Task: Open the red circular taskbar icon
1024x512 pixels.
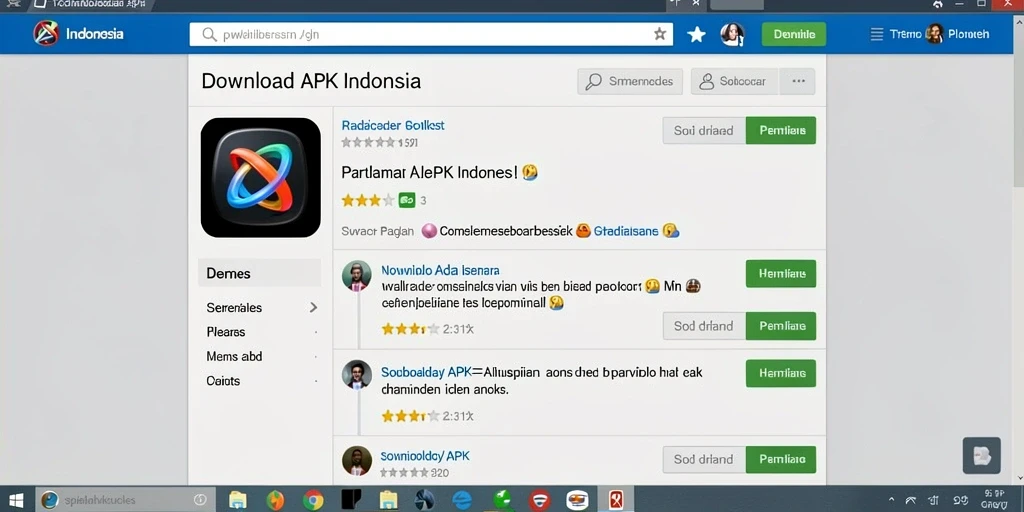Action: (x=539, y=500)
